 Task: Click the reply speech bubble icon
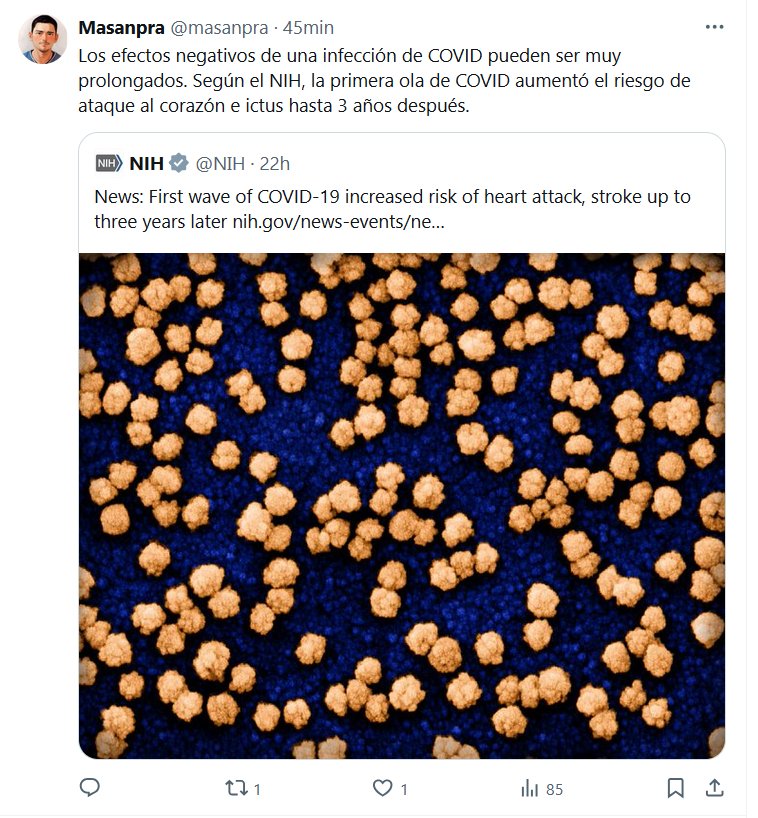90,788
